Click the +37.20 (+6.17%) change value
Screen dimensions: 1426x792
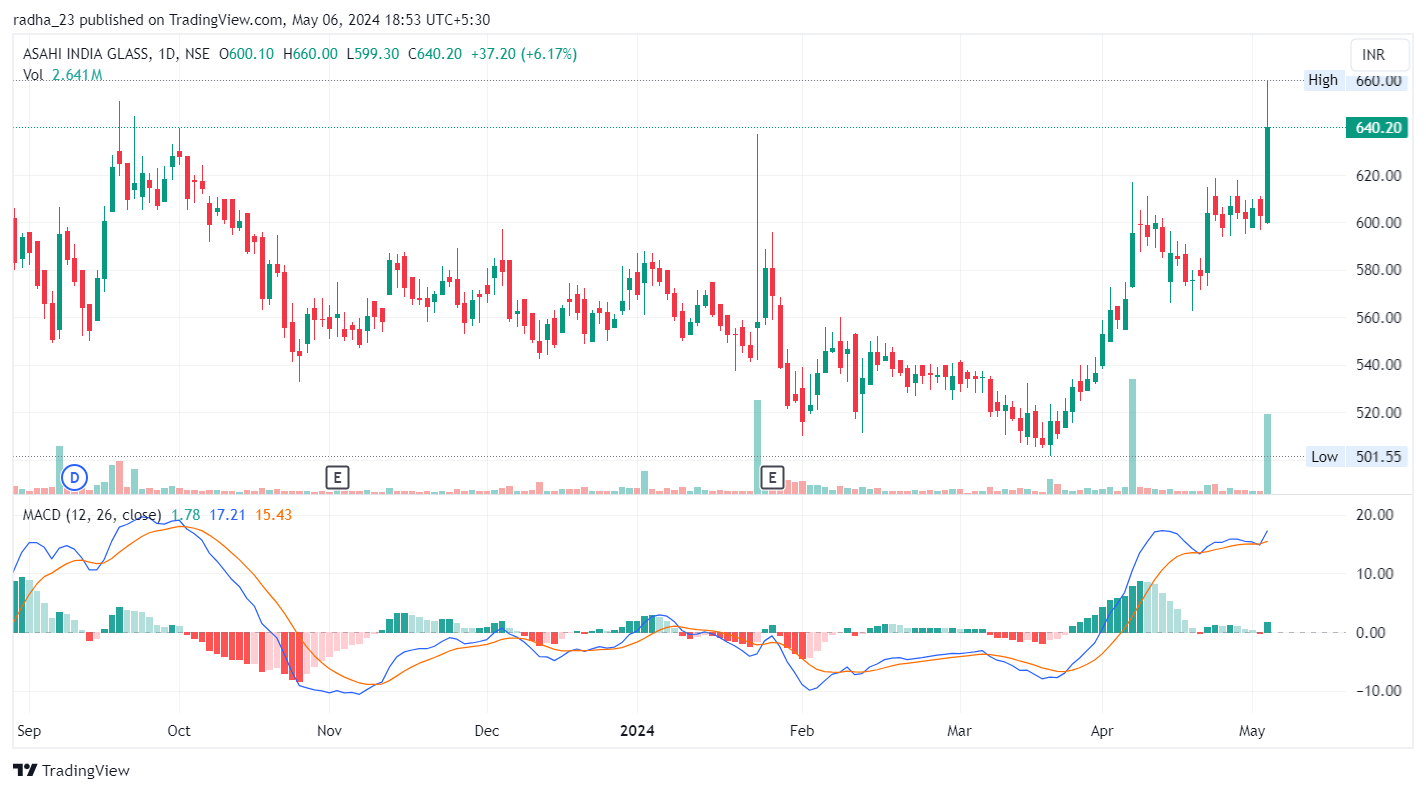pos(524,54)
